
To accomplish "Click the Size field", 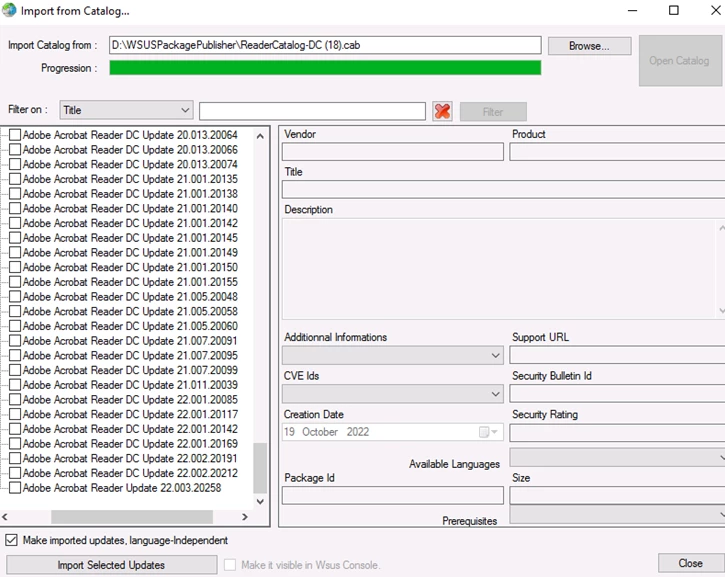I will [617, 495].
